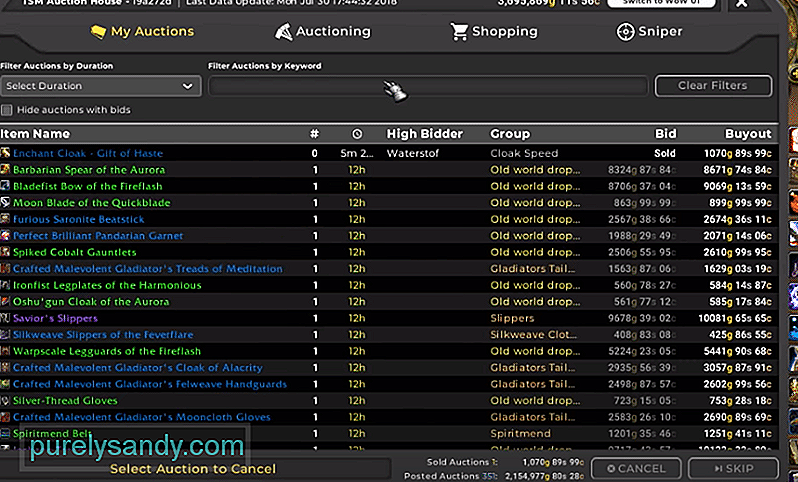Open the My Auctions tab

(142, 32)
